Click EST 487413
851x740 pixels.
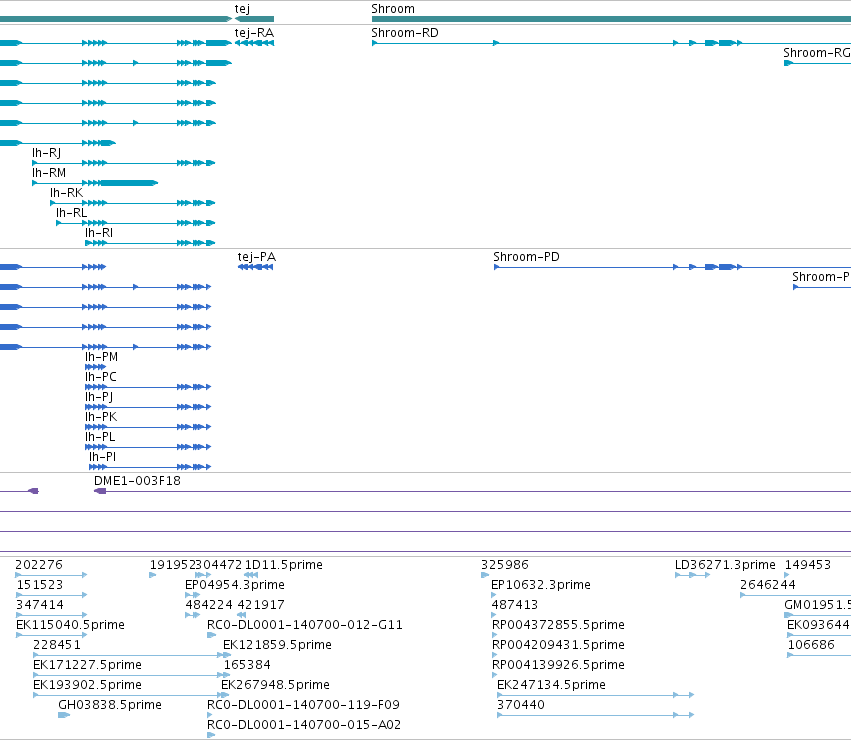tap(515, 605)
